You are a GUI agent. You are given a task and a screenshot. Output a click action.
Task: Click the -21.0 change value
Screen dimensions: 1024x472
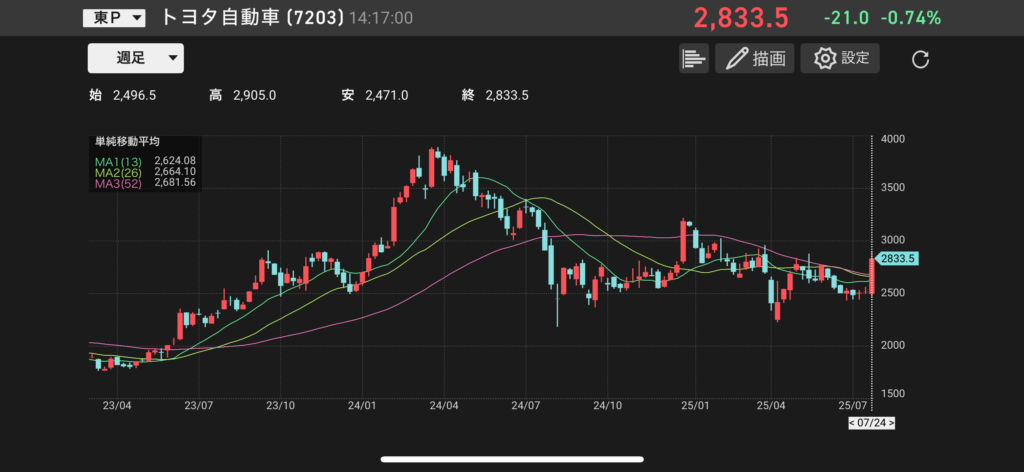point(846,18)
